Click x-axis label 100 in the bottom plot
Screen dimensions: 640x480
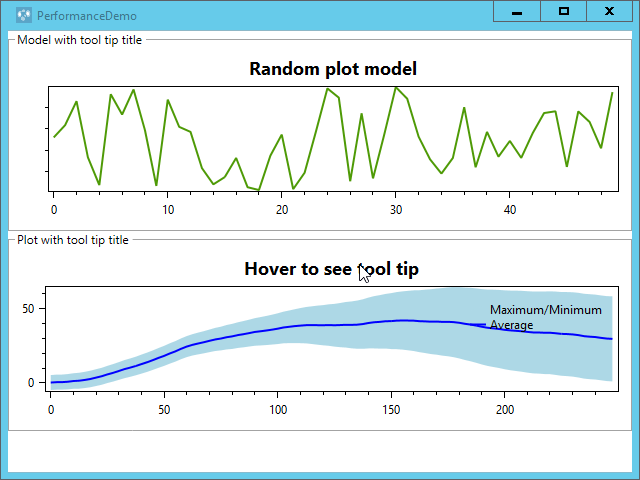coord(278,409)
